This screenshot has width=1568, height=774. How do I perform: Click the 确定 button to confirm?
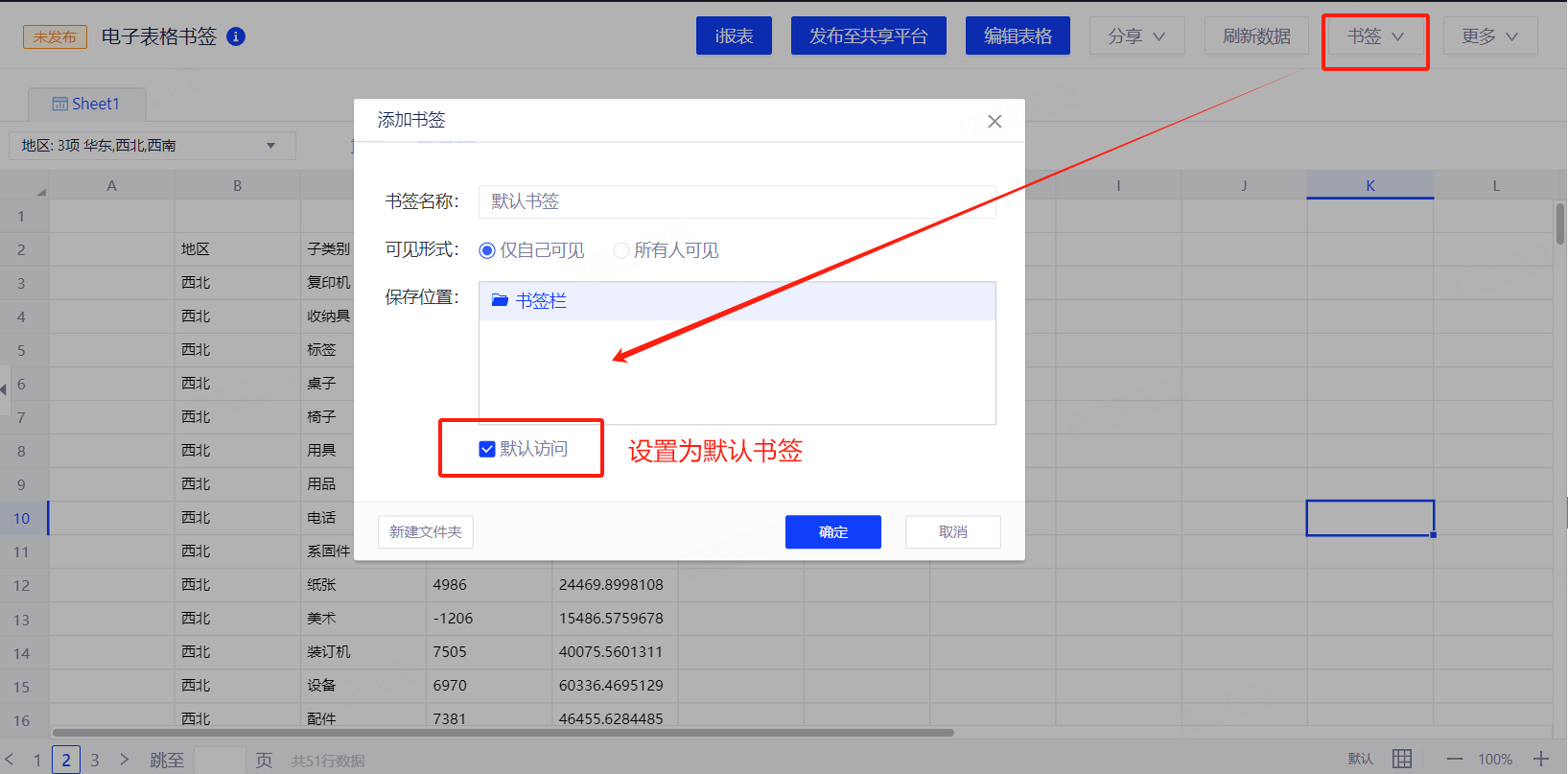pyautogui.click(x=832, y=532)
